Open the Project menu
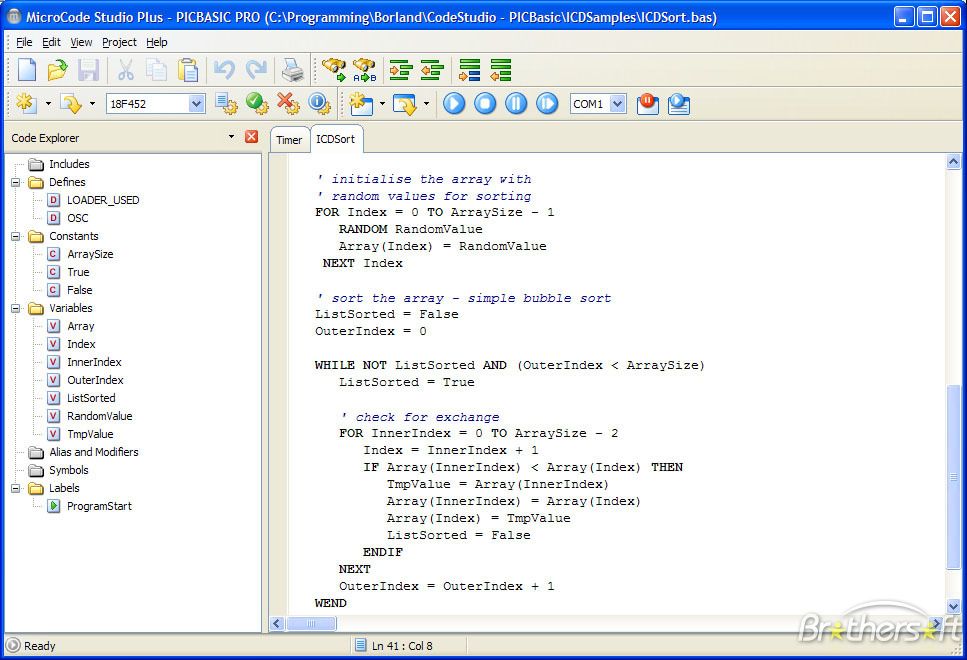967x660 pixels. (x=117, y=42)
